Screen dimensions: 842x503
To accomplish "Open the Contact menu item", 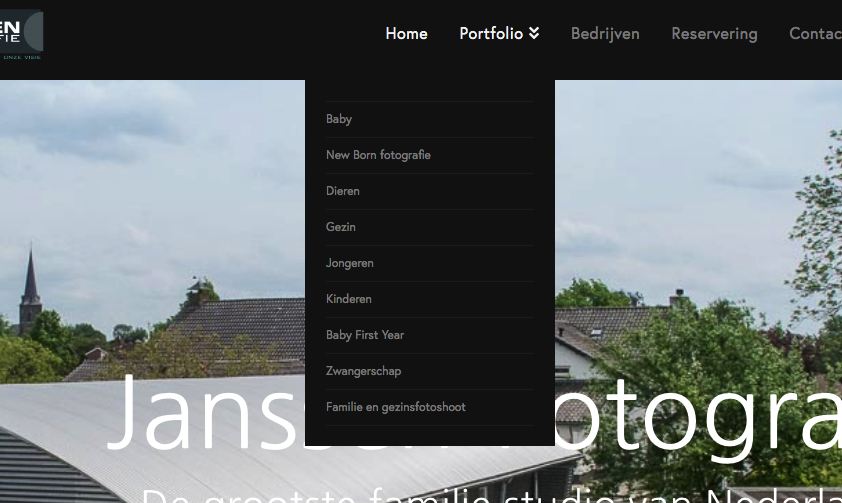I will pyautogui.click(x=815, y=33).
